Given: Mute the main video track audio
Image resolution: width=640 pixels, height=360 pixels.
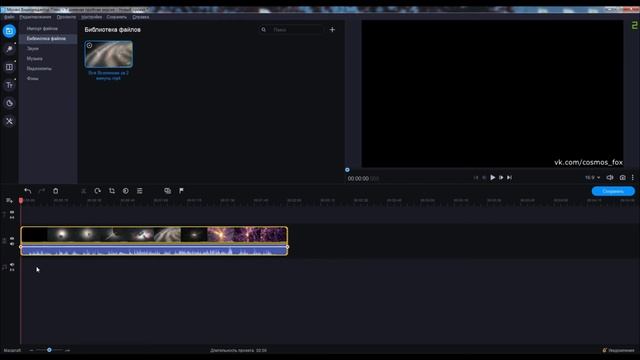Looking at the screenshot, I should [12, 244].
